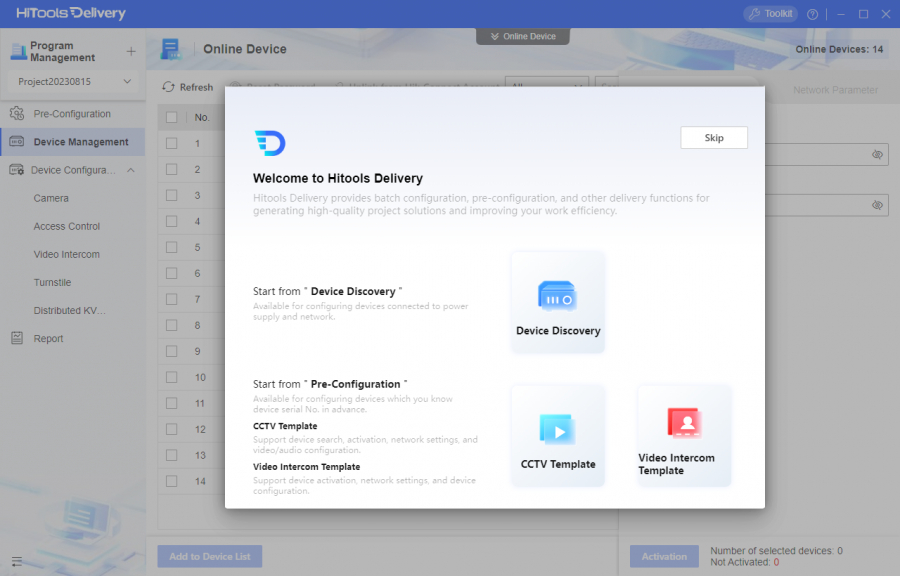The width and height of the screenshot is (900, 576).
Task: Click the Device Management sidebar icon
Action: tap(17, 142)
